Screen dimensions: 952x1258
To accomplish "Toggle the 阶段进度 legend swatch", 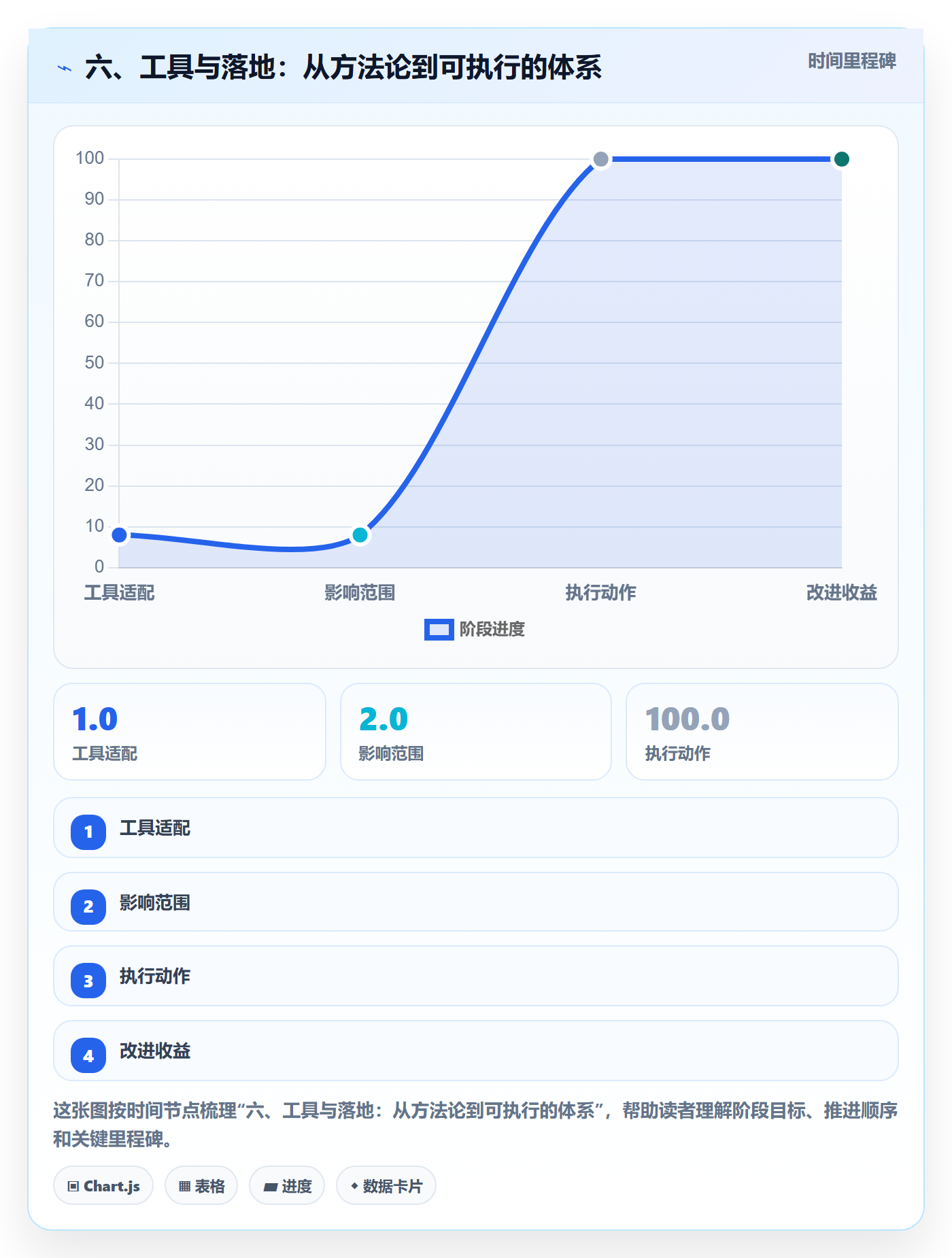I will [439, 630].
